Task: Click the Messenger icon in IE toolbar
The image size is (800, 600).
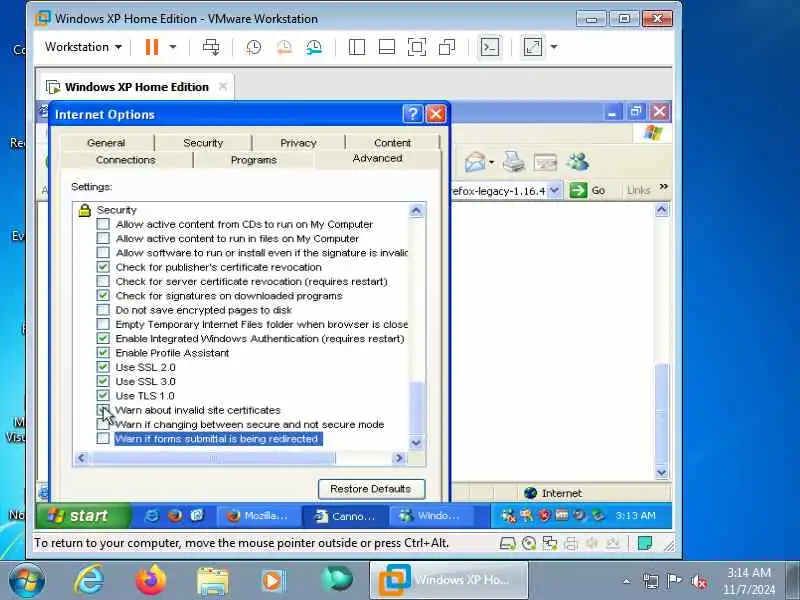Action: tap(578, 162)
